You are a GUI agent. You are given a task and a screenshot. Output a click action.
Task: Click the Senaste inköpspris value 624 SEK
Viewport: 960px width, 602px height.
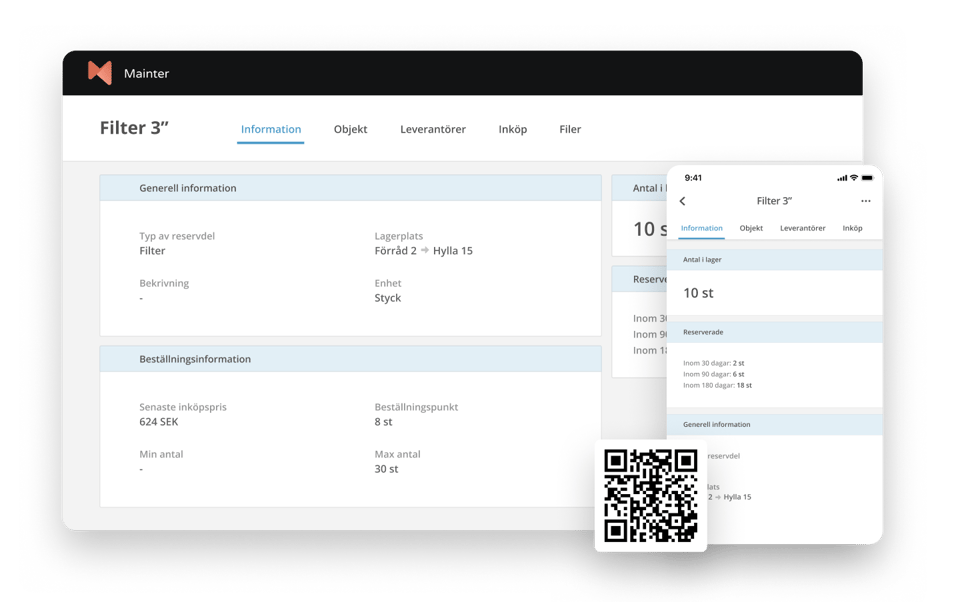tap(158, 422)
